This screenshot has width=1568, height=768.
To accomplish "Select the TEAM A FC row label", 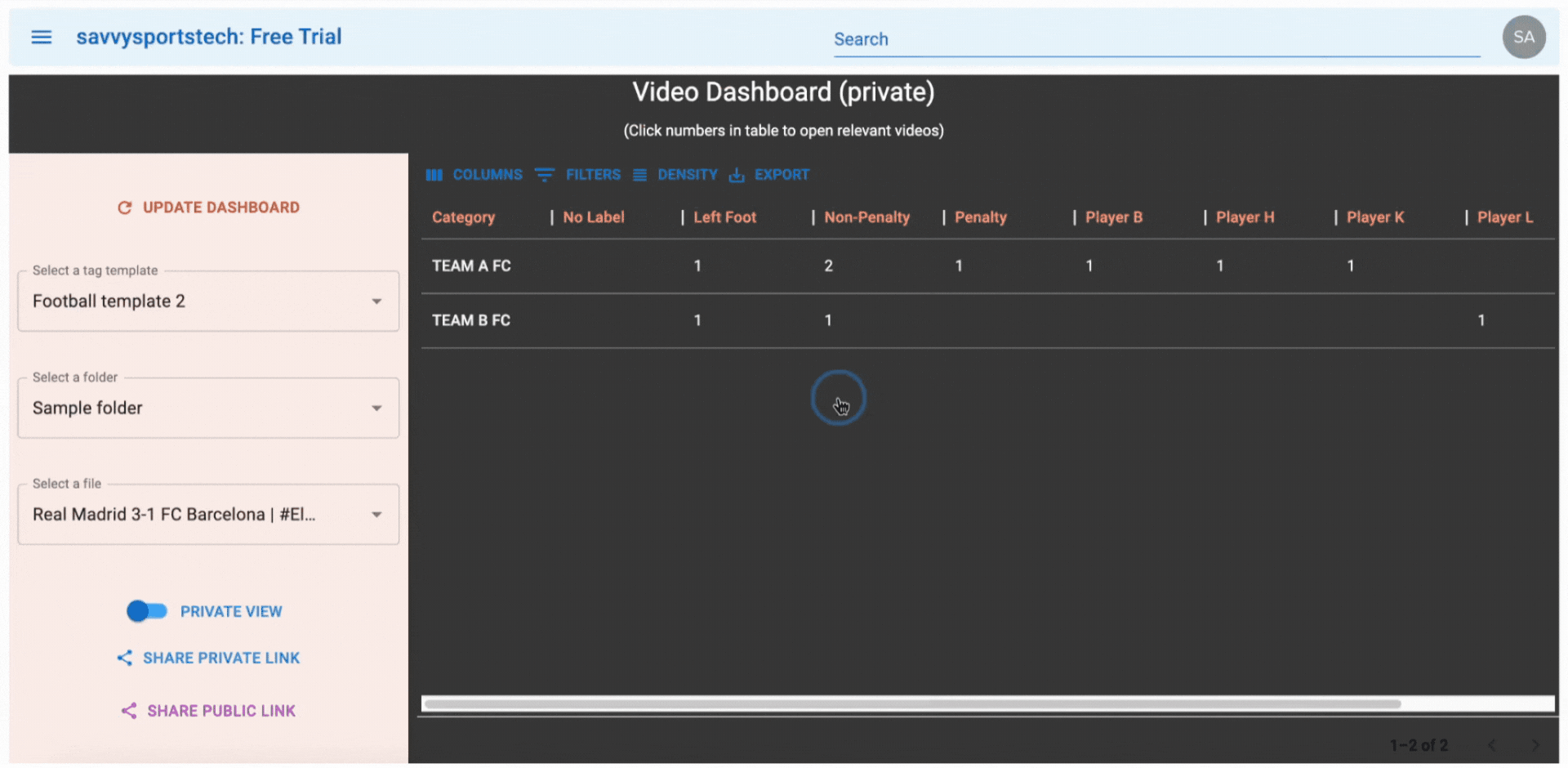I will coord(471,266).
